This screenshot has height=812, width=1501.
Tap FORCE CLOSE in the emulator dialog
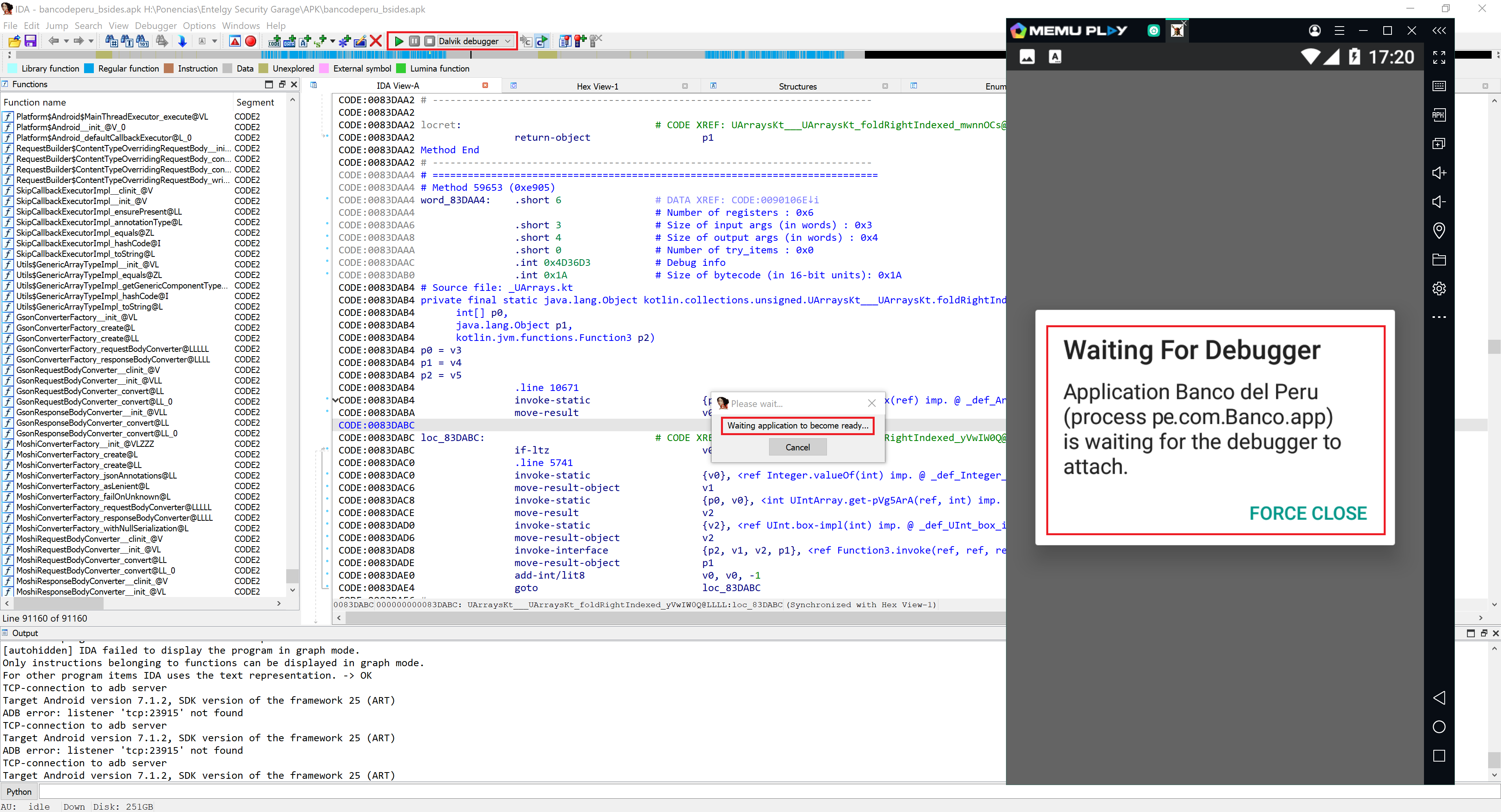(x=1307, y=513)
